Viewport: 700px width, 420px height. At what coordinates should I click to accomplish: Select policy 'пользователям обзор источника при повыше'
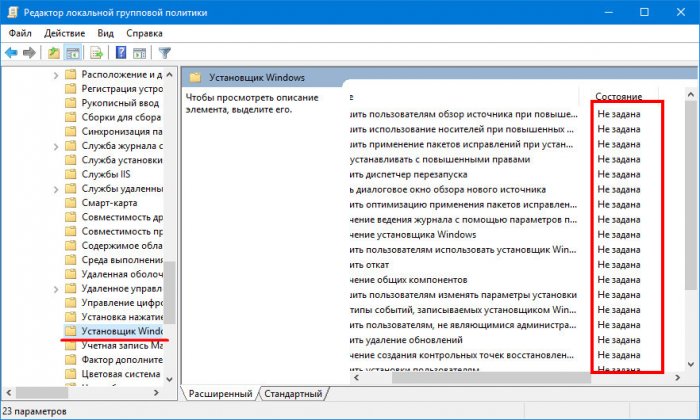(x=464, y=114)
